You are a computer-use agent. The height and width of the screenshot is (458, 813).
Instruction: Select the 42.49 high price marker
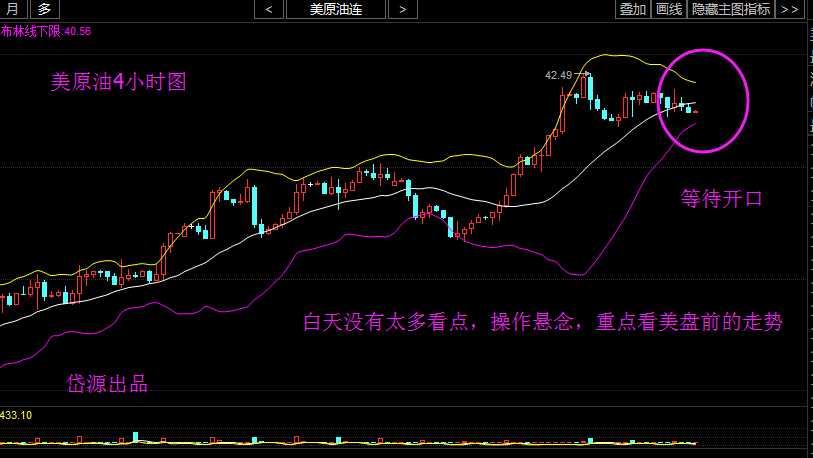(558, 75)
